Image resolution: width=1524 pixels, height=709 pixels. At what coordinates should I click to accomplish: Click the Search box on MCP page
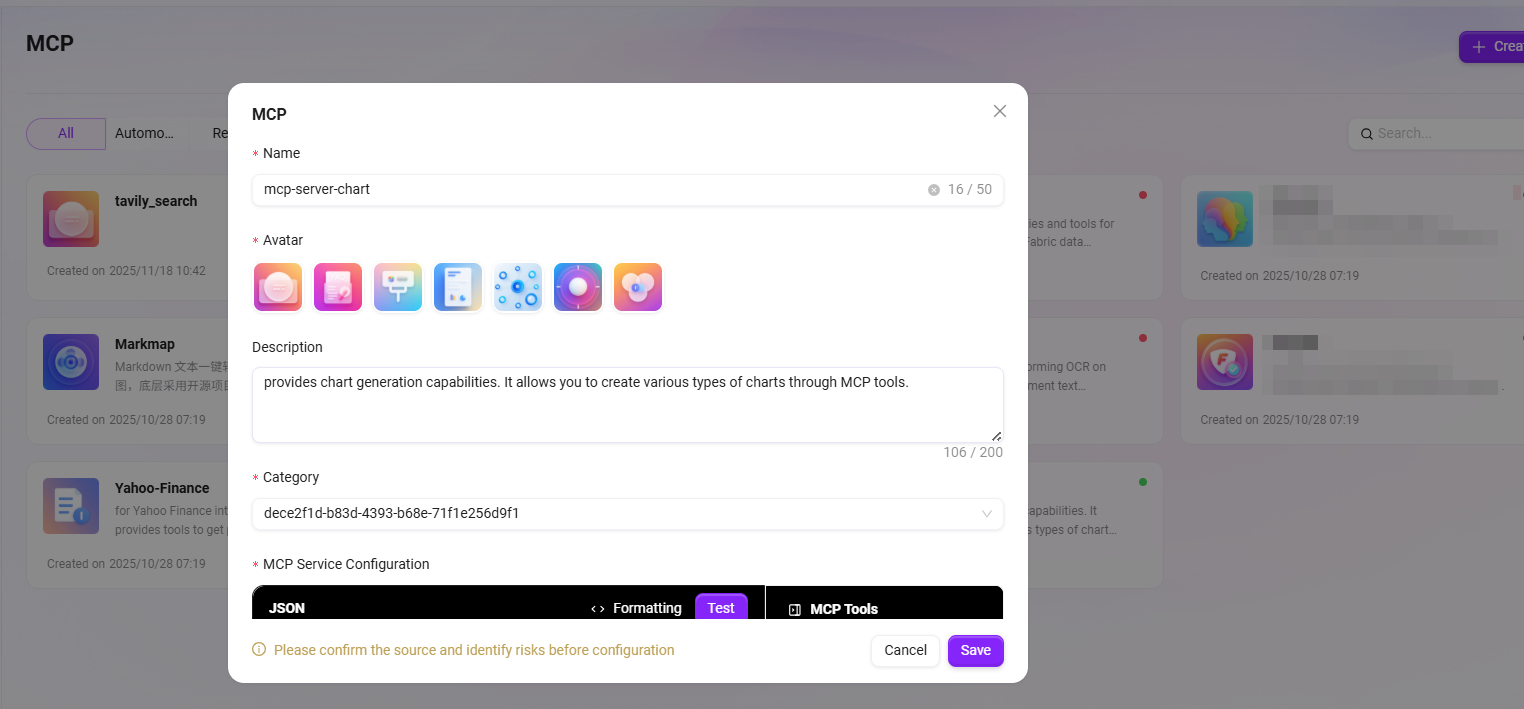1440,133
